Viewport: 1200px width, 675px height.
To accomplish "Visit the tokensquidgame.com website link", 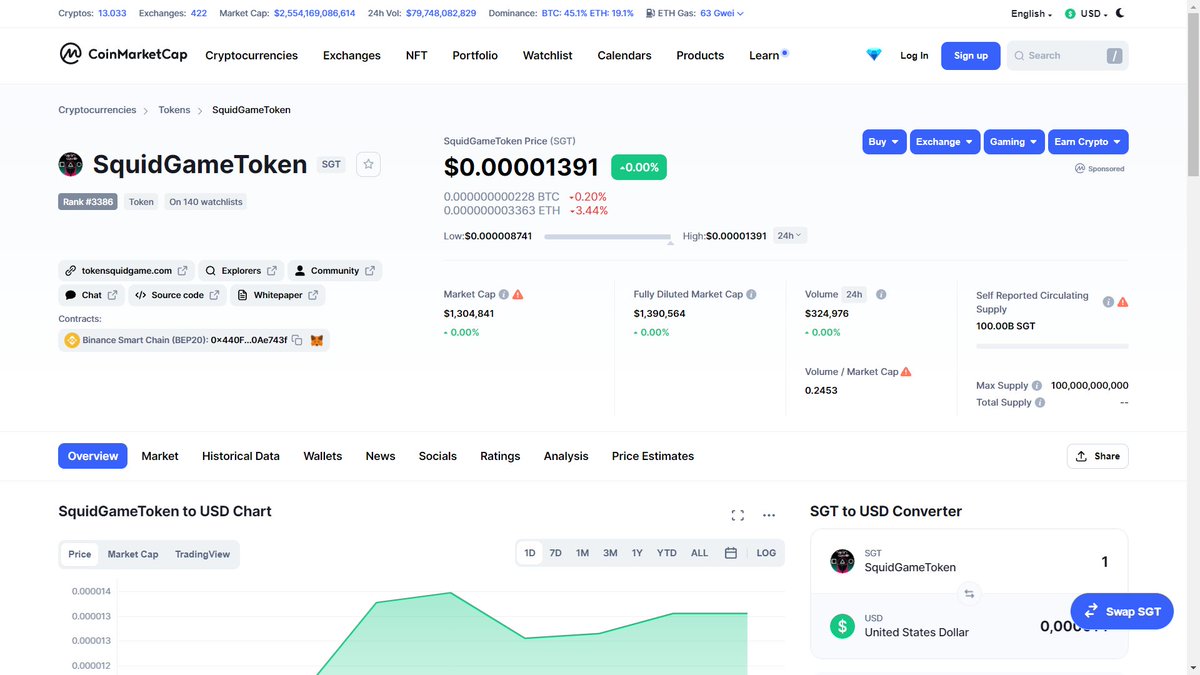I will tap(126, 270).
